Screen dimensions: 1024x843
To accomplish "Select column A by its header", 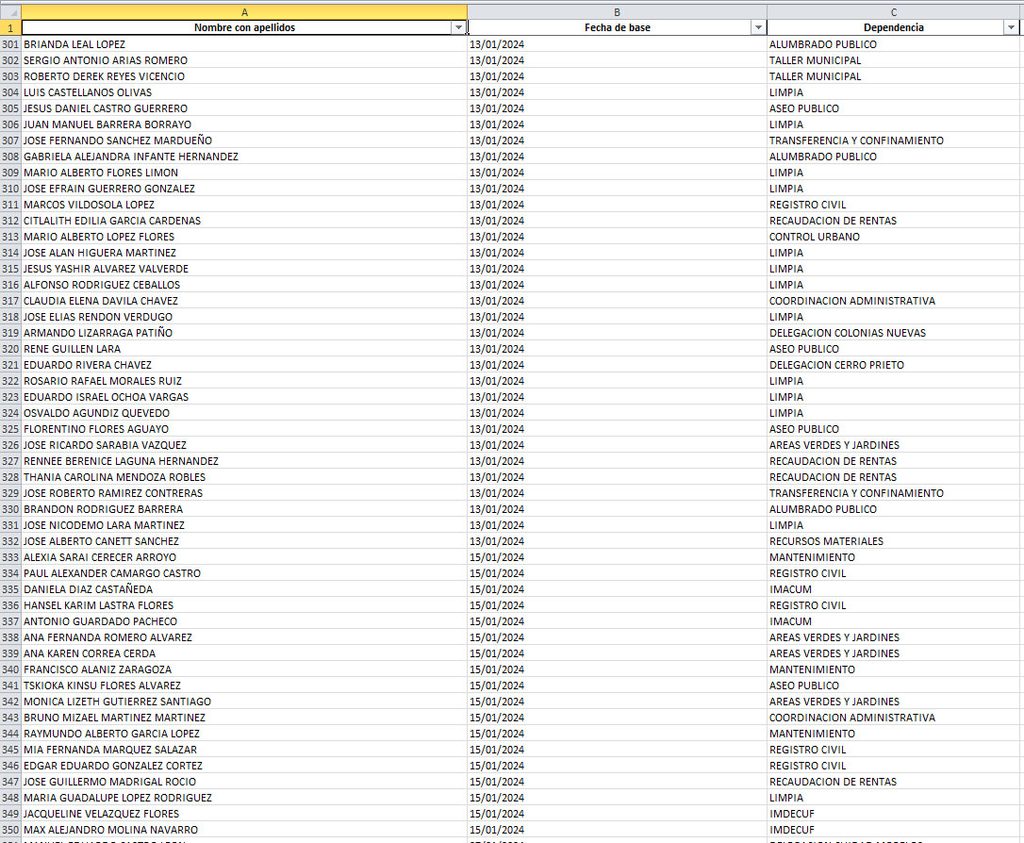I will pos(244,12).
